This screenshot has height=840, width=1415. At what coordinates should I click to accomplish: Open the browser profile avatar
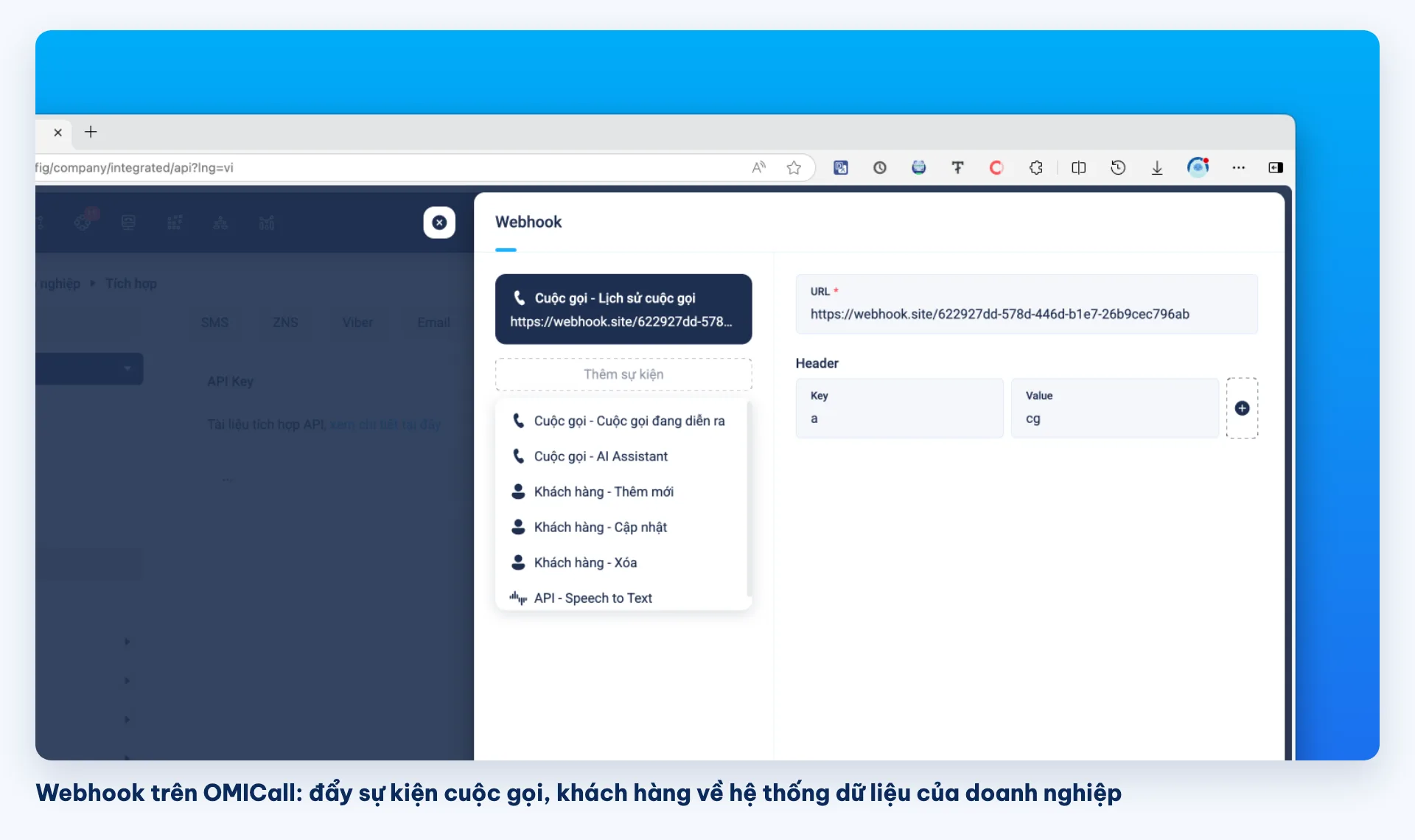click(1198, 167)
